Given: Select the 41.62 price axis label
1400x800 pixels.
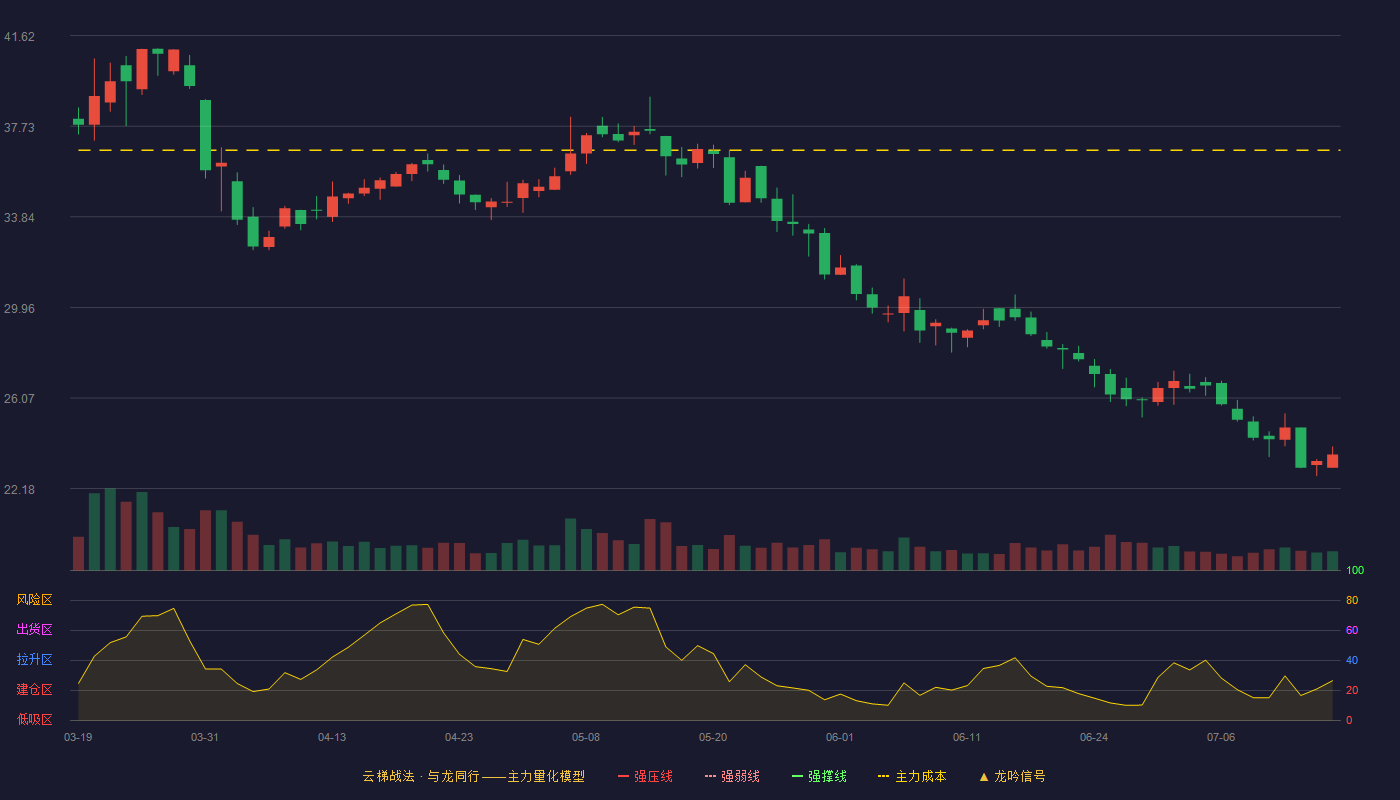Looking at the screenshot, I should pos(19,37).
